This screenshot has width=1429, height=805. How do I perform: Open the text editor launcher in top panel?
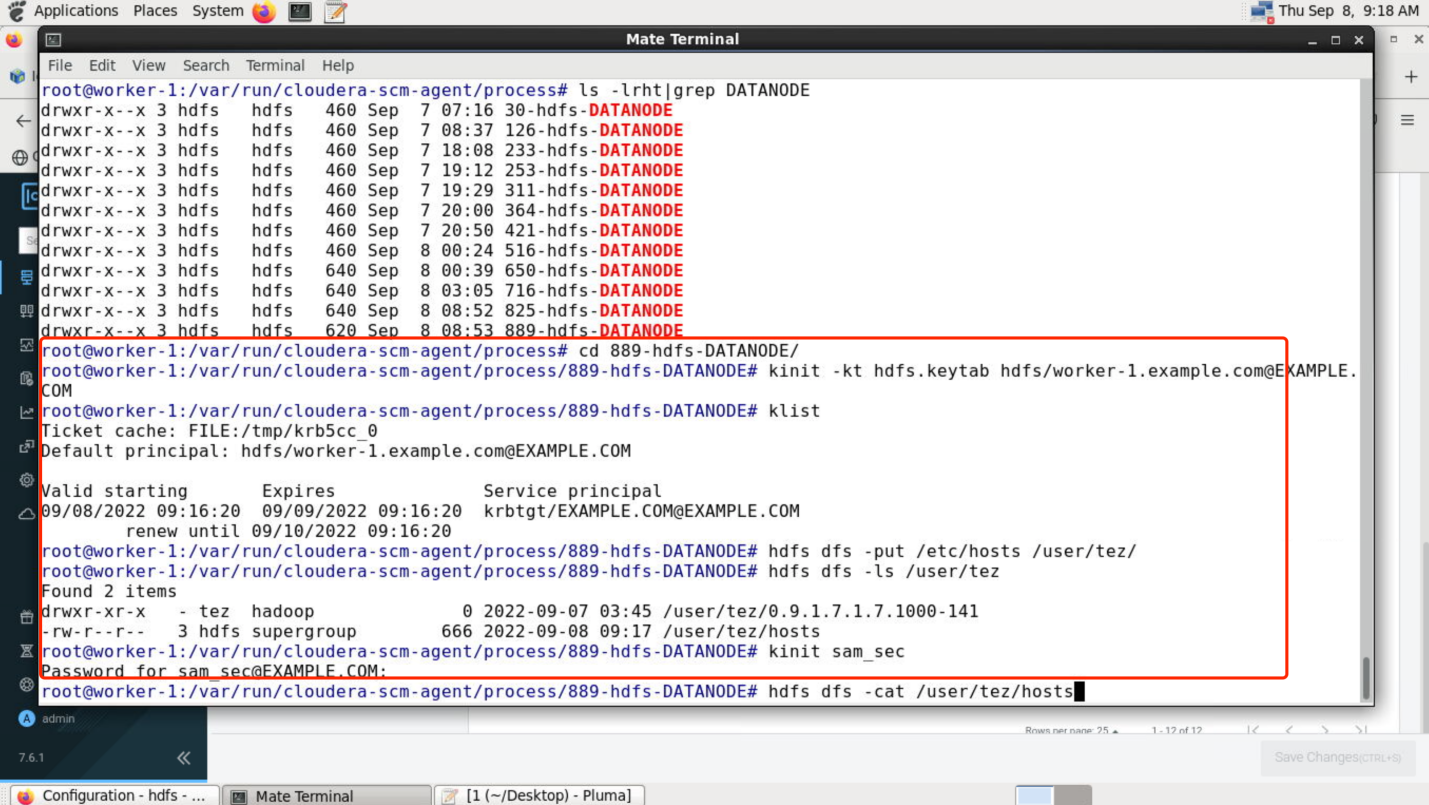pyautogui.click(x=336, y=11)
